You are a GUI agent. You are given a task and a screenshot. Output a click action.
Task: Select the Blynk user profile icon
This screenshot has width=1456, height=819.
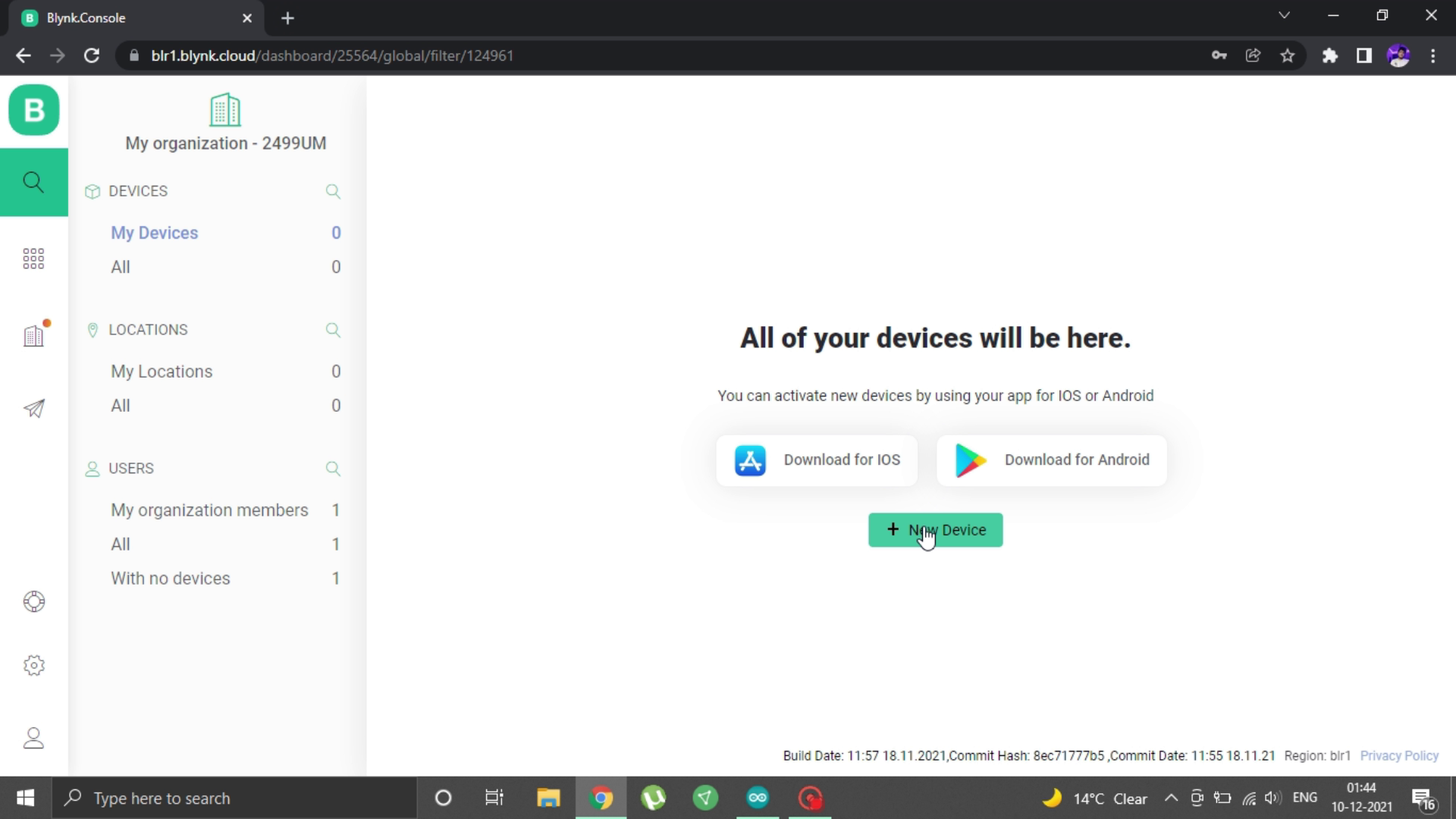pos(34,737)
